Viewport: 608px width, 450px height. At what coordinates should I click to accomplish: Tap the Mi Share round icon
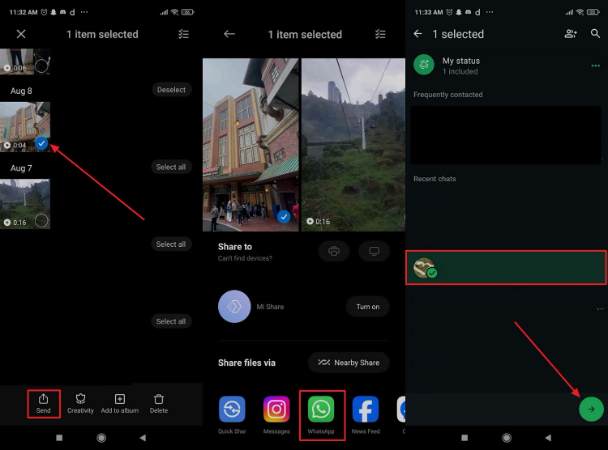point(234,306)
